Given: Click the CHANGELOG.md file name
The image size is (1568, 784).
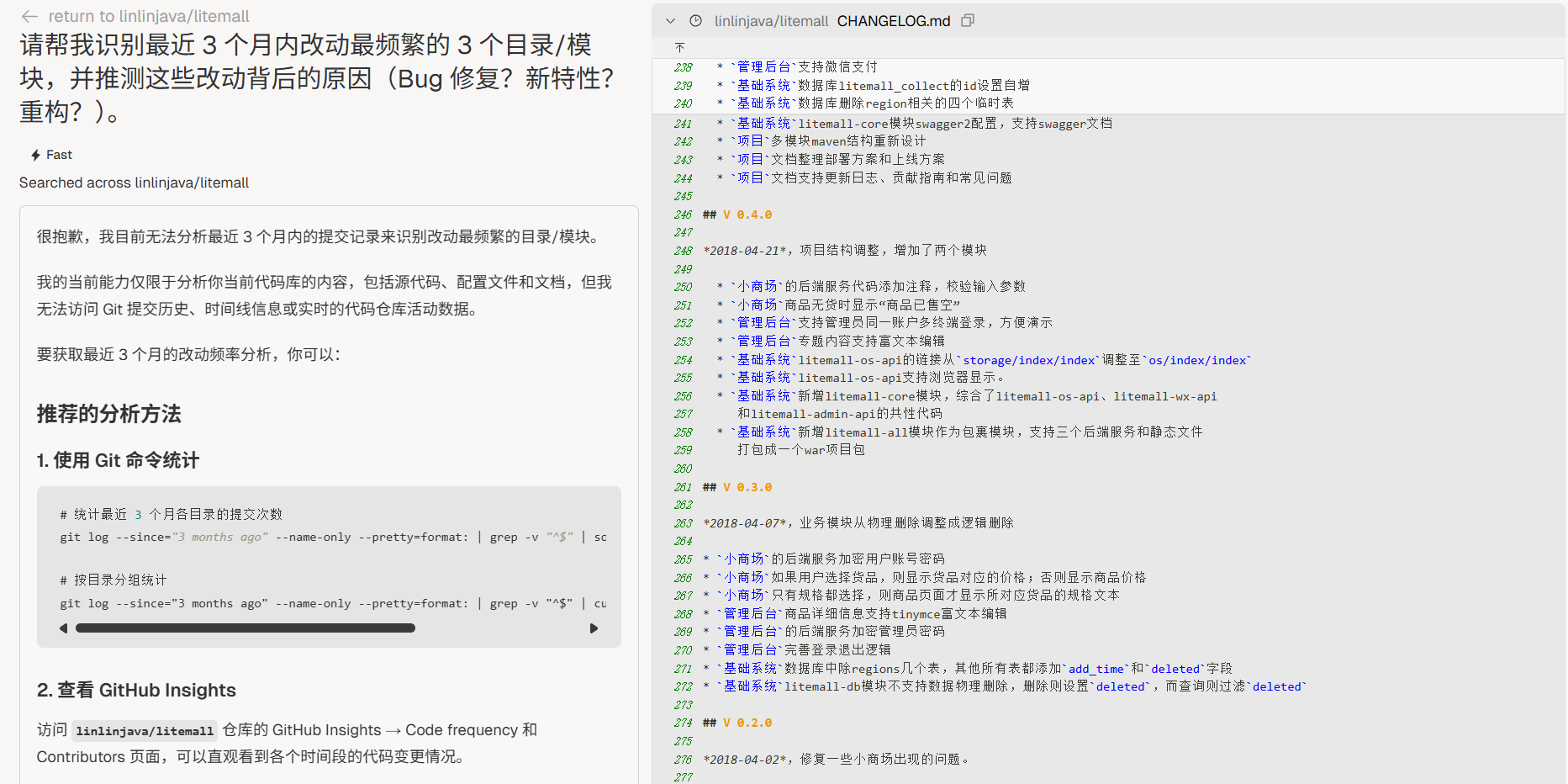Looking at the screenshot, I should [893, 21].
